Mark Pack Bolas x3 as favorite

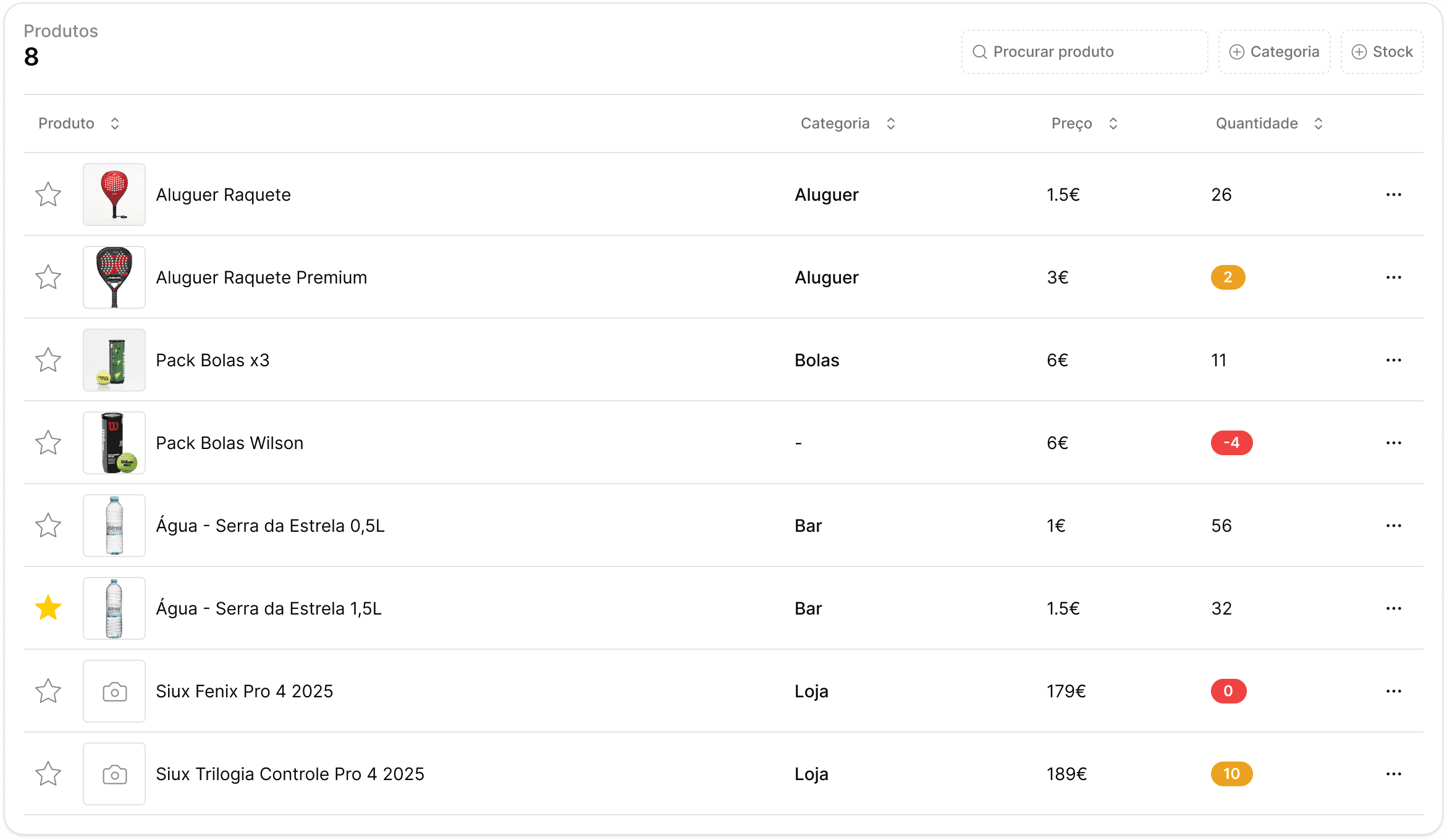48,360
